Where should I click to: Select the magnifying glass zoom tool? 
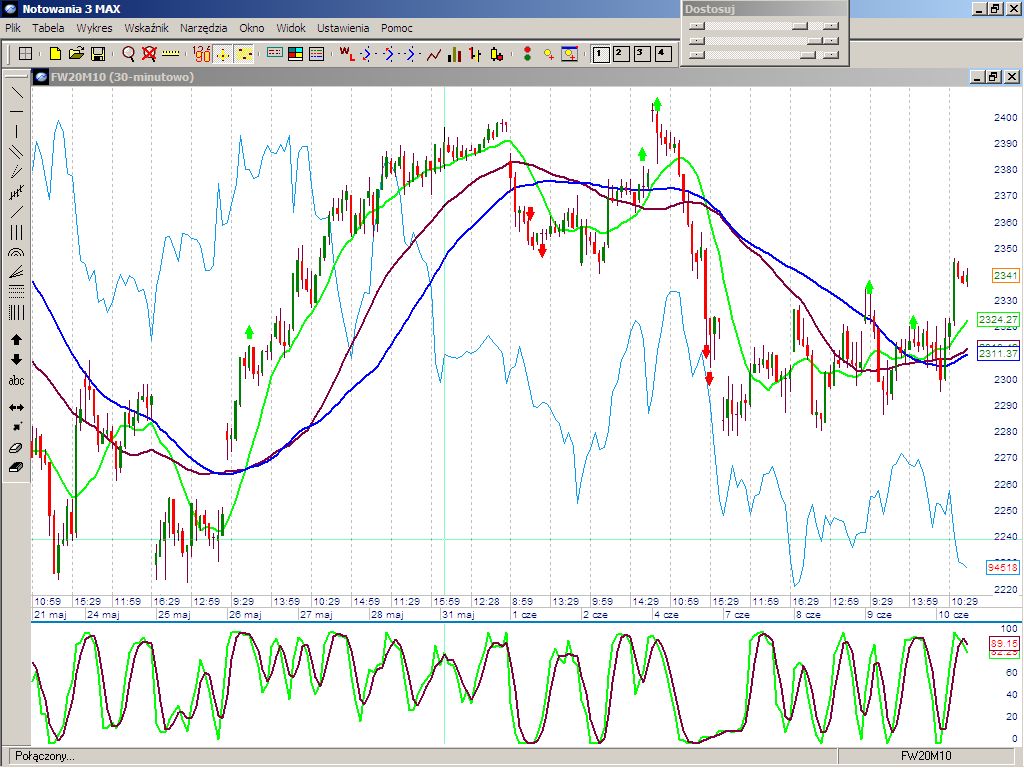click(x=128, y=53)
